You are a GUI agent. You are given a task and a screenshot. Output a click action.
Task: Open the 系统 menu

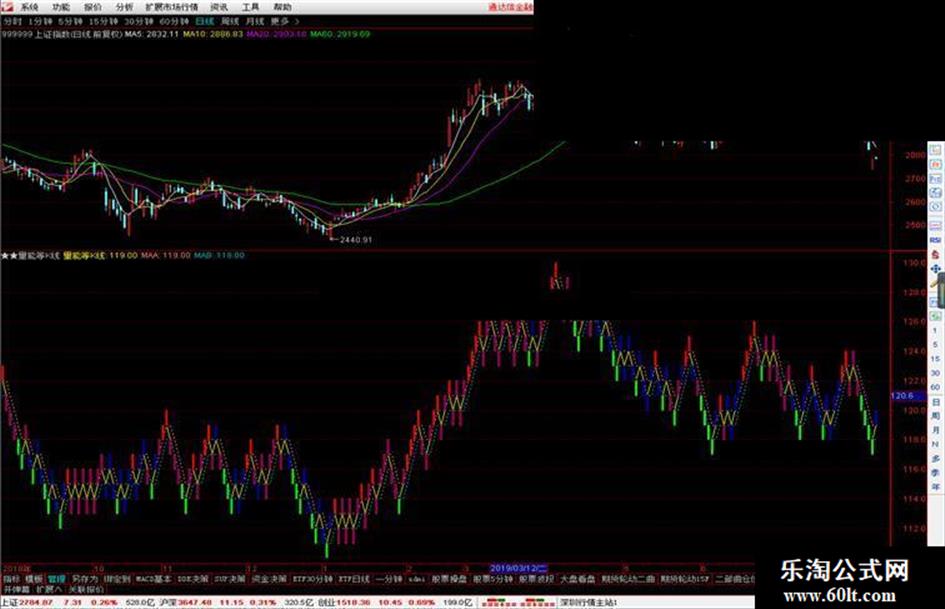(x=30, y=7)
